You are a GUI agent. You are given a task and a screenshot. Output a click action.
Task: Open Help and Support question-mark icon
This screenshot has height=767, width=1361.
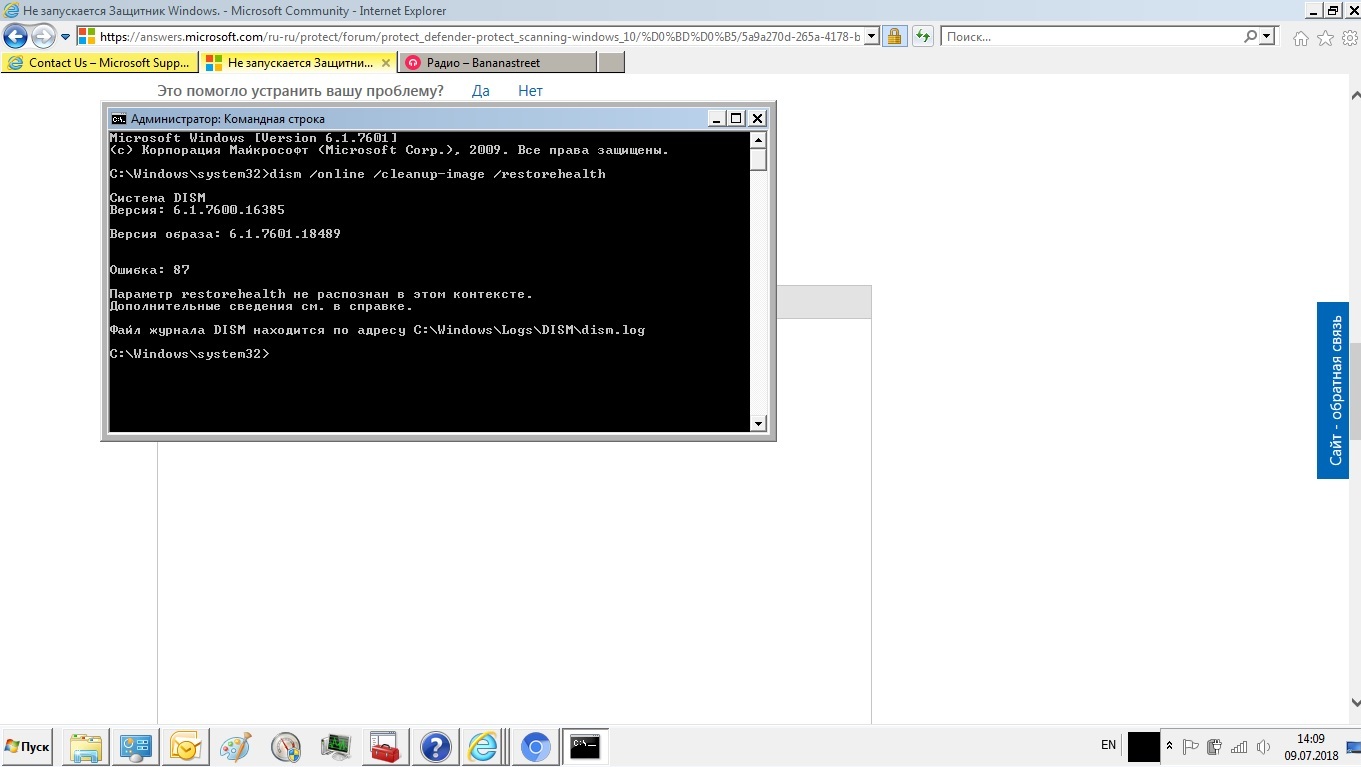point(436,747)
